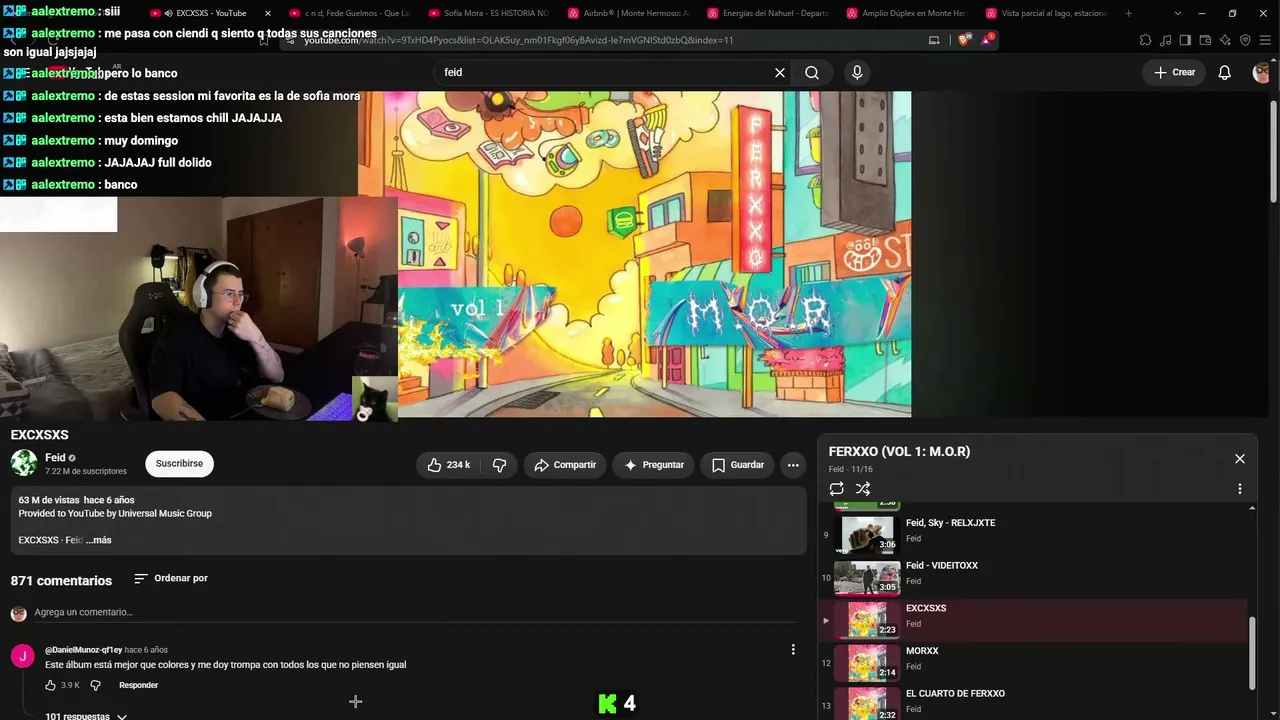Switch to the Sofia Mora YouTube tab

pyautogui.click(x=489, y=13)
